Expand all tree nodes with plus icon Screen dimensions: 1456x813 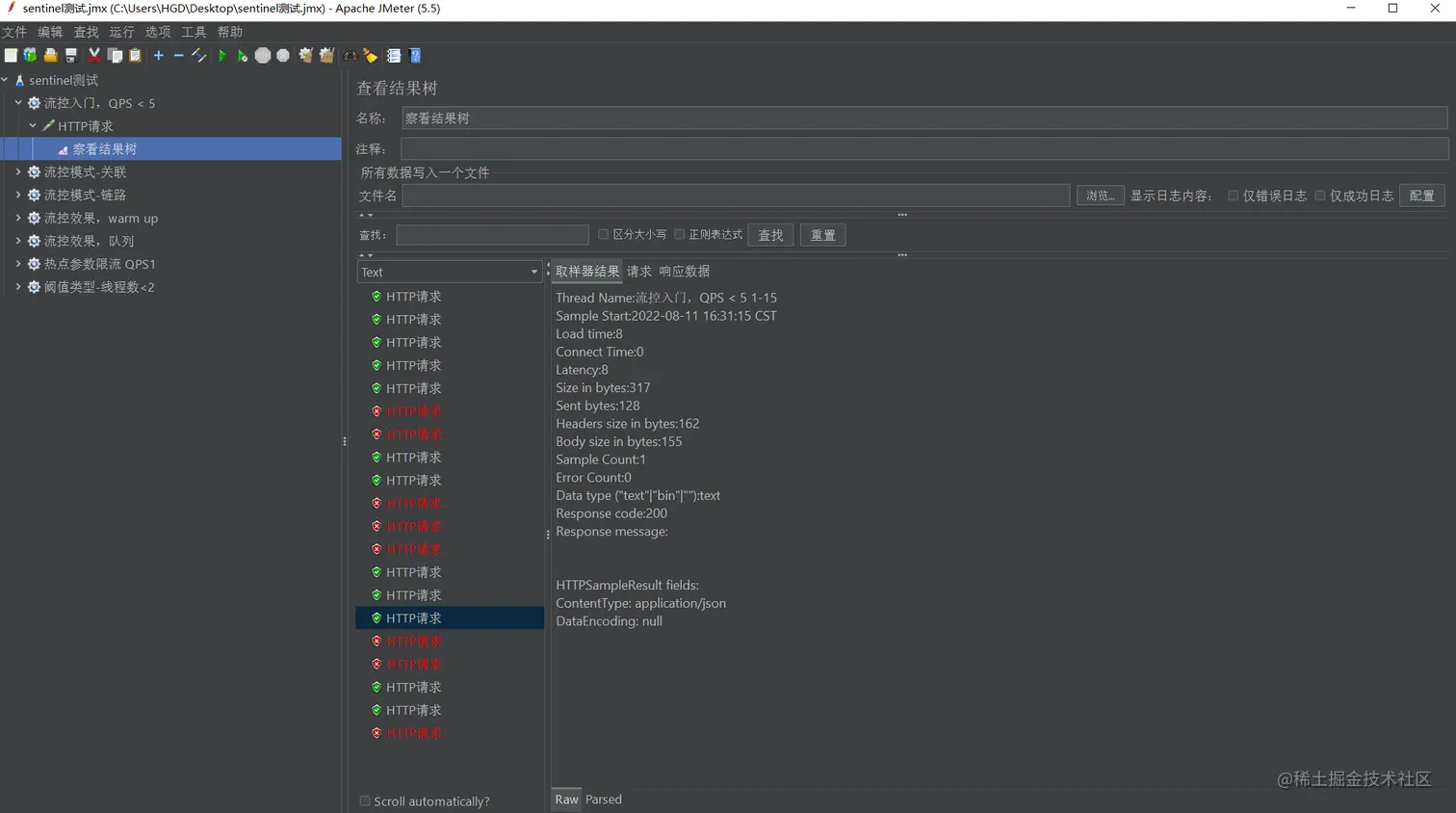point(159,56)
